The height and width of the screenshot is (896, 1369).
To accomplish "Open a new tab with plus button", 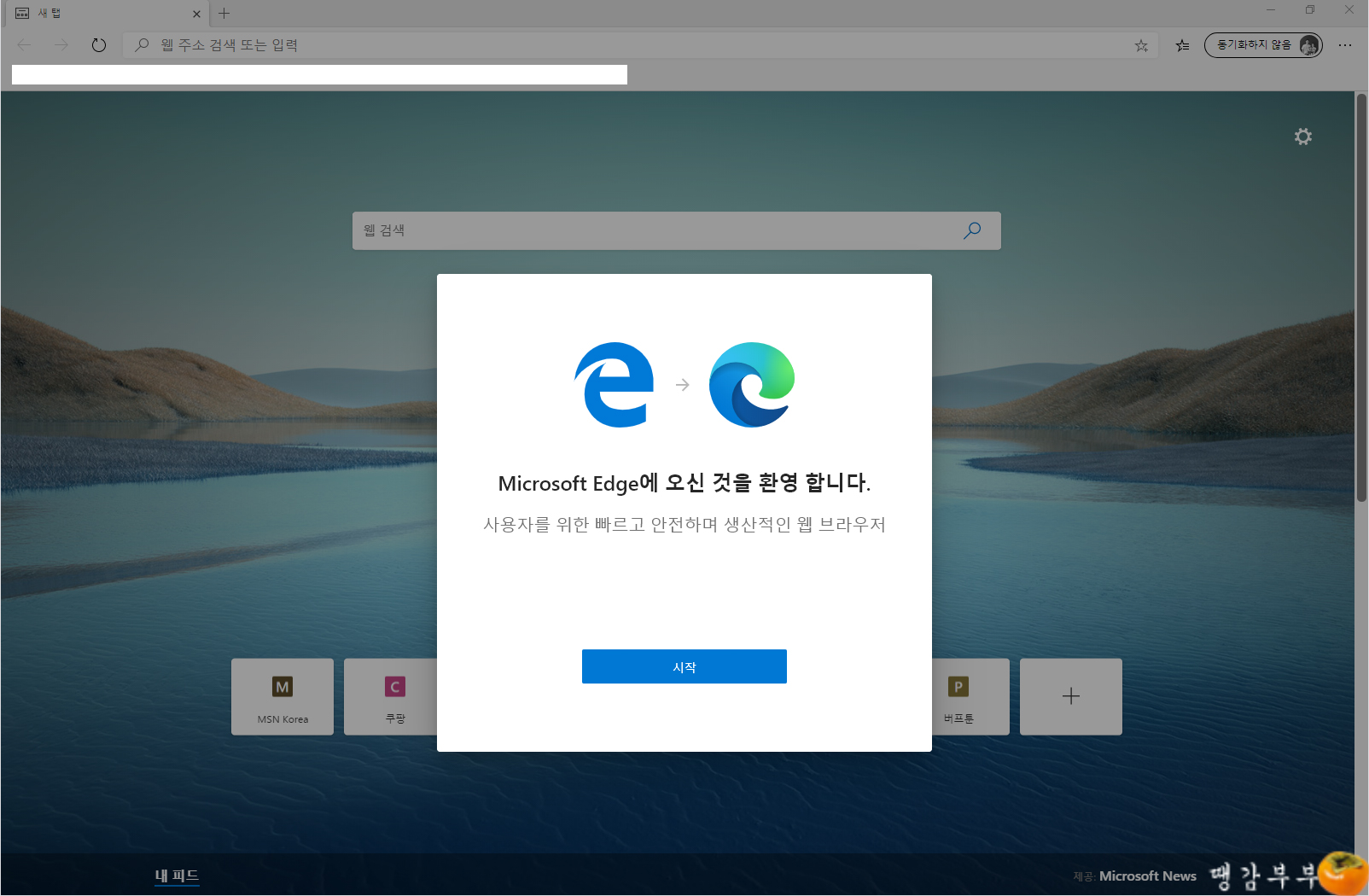I will pos(224,14).
